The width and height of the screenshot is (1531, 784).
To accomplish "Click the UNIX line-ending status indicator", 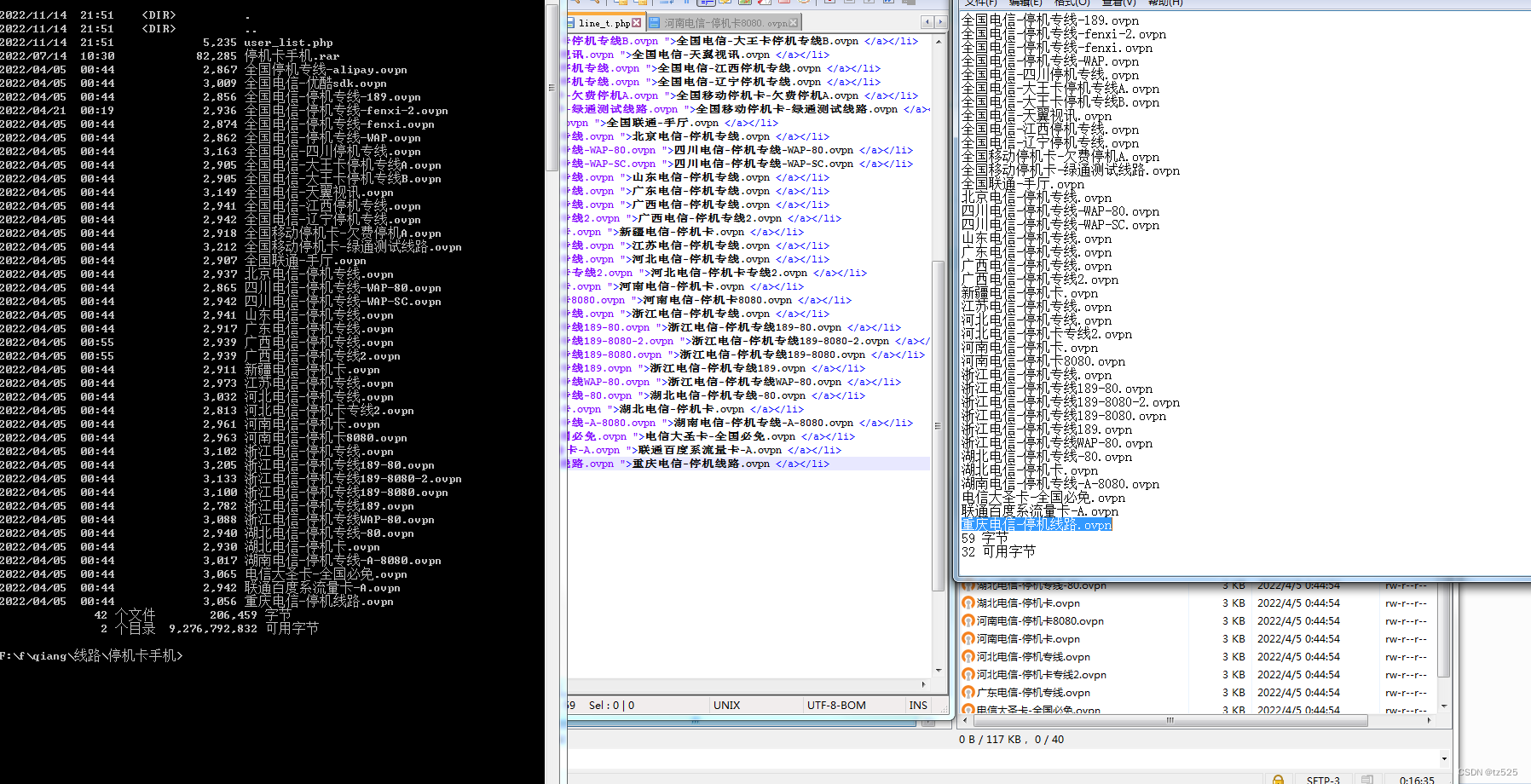I will click(x=726, y=706).
